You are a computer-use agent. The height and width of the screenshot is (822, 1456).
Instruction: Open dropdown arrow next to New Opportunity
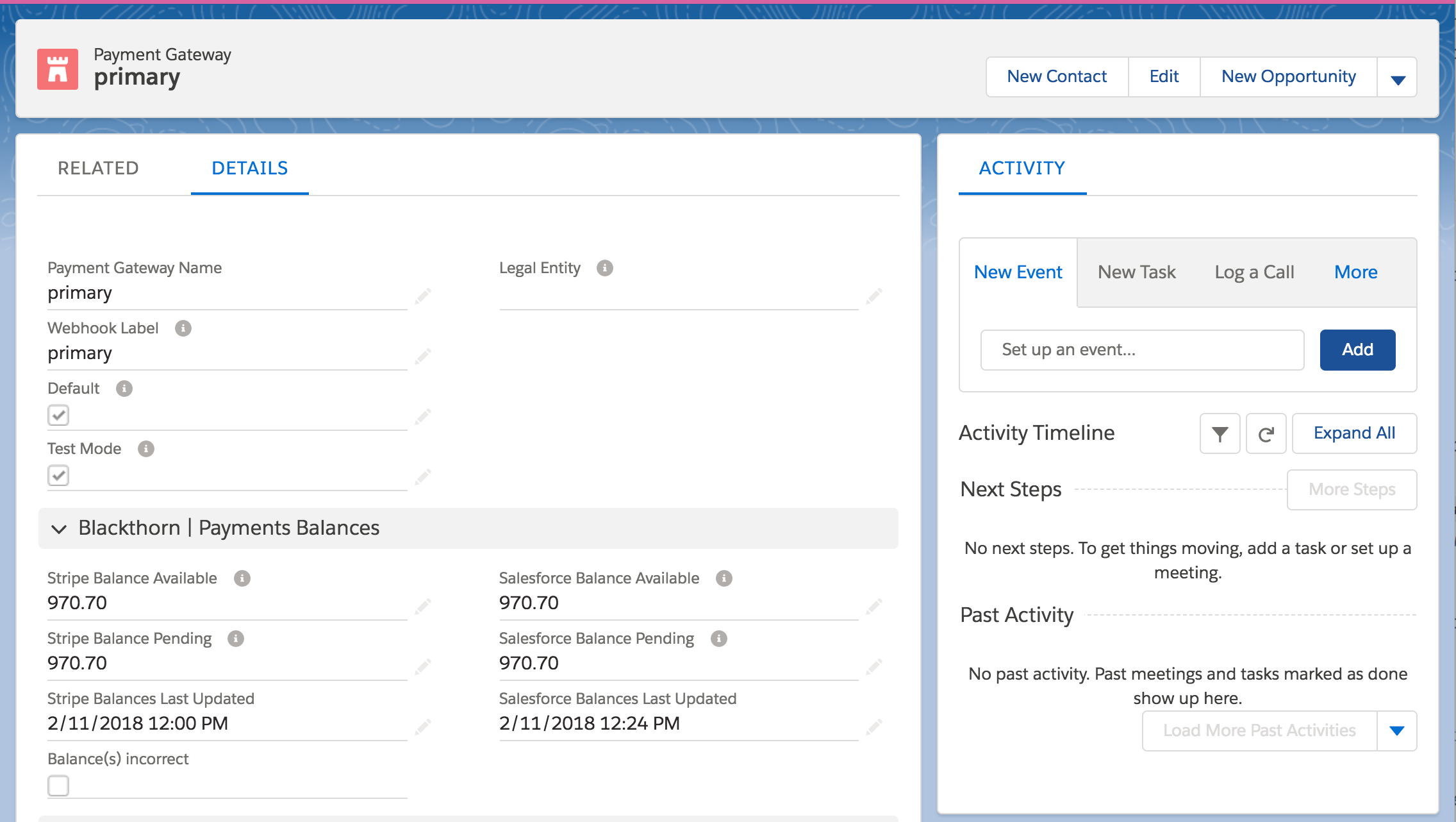[1398, 78]
